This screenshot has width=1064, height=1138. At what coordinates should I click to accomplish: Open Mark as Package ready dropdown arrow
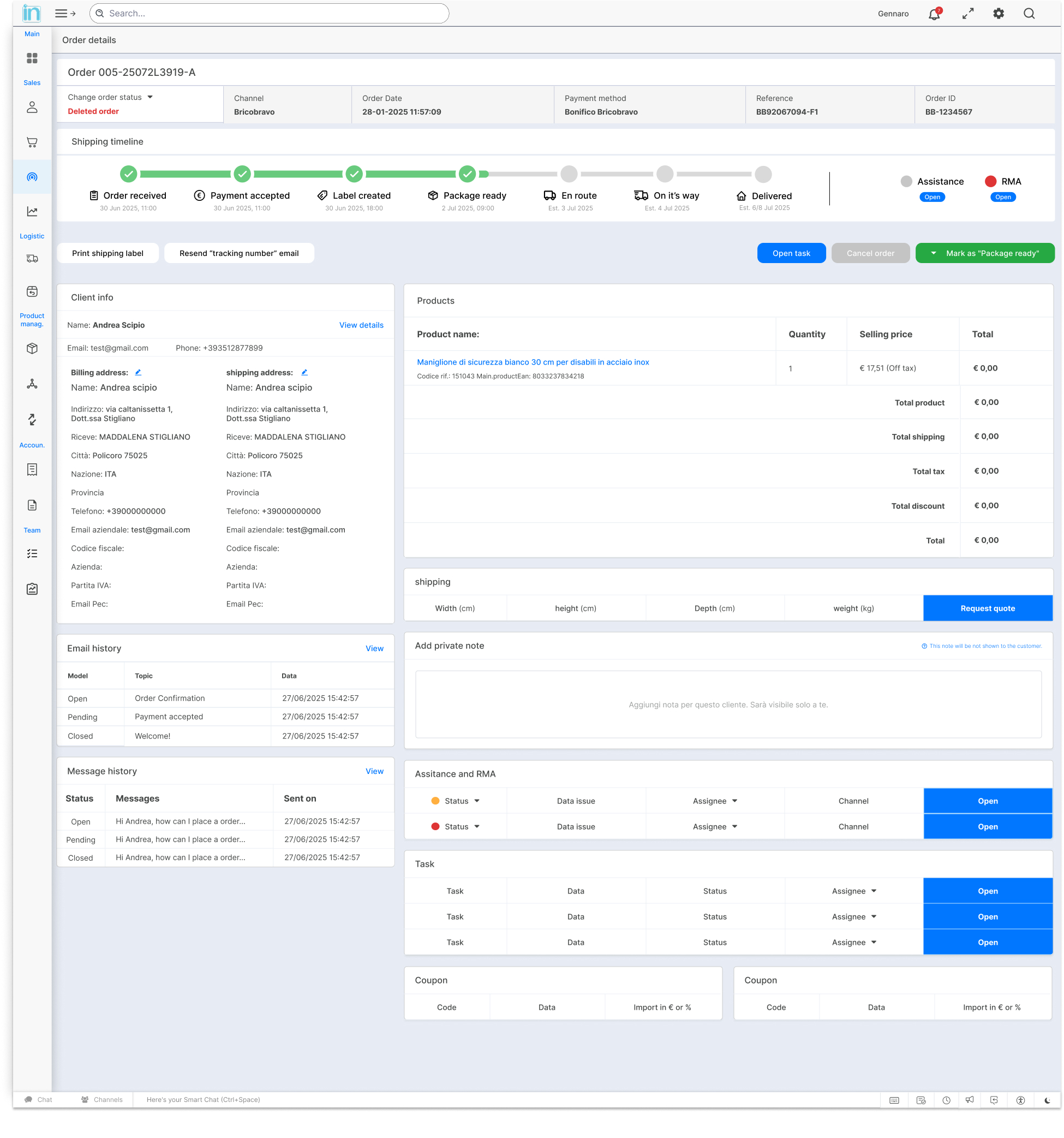pyautogui.click(x=934, y=253)
